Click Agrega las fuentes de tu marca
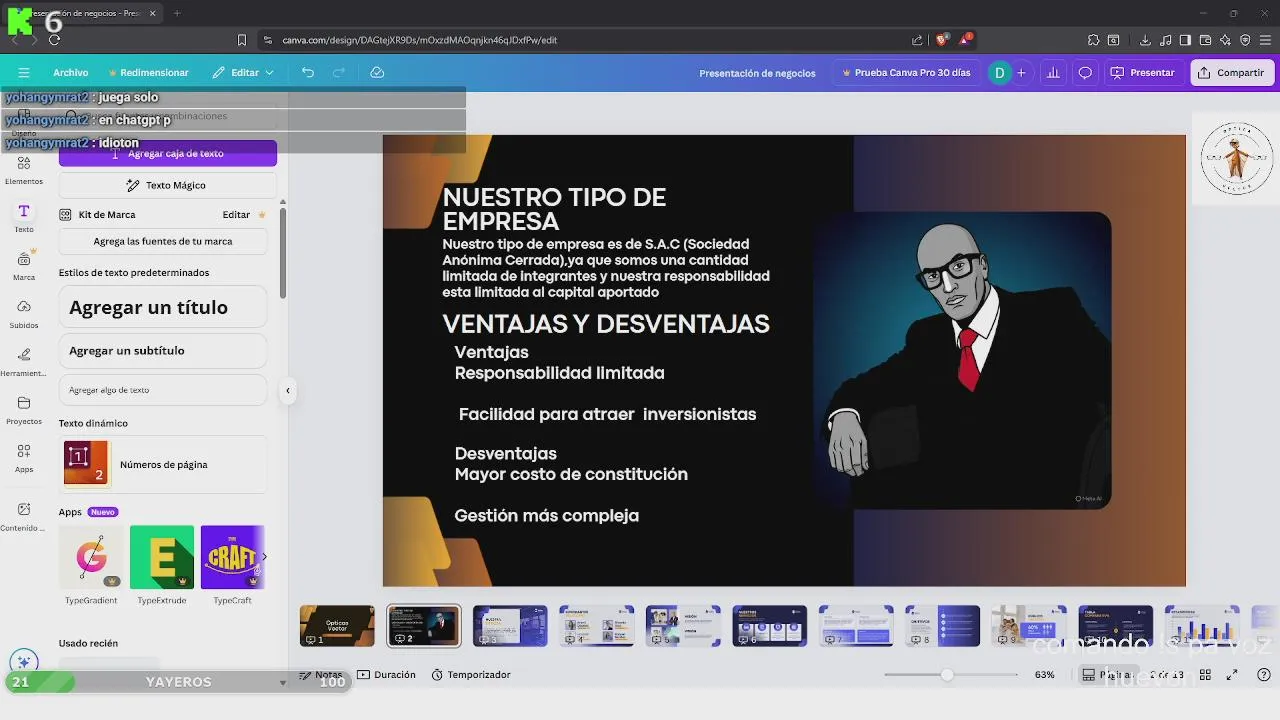 click(163, 241)
